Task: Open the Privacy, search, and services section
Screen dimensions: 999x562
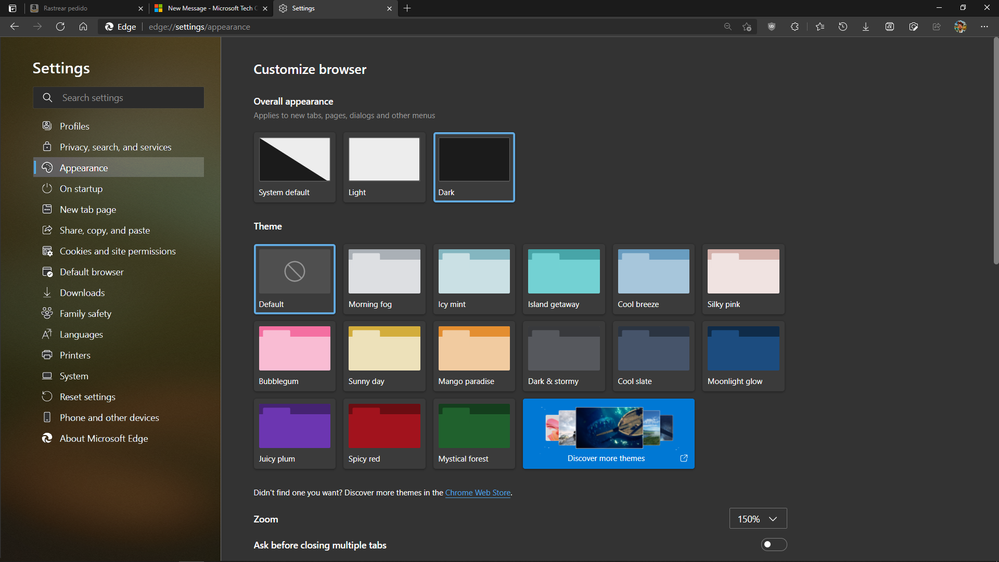Action: coord(115,147)
